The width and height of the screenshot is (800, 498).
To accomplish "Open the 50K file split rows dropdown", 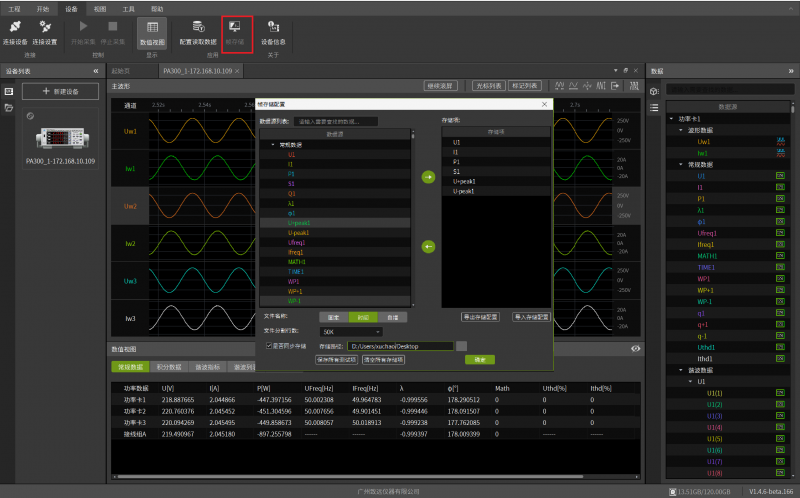I will tap(351, 331).
